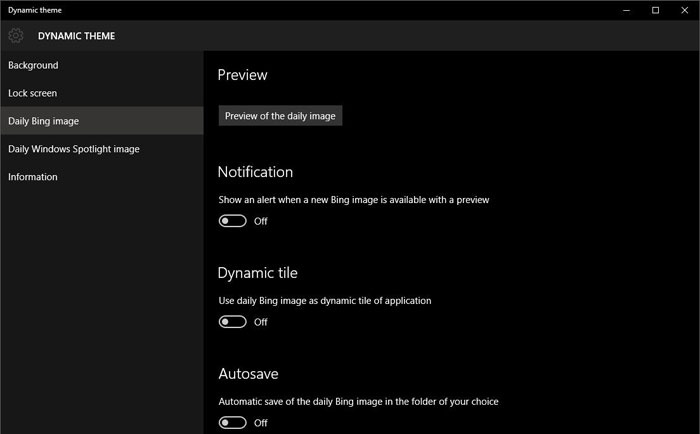Turn on the Dynamic tile toggle
700x434 pixels.
click(x=233, y=322)
